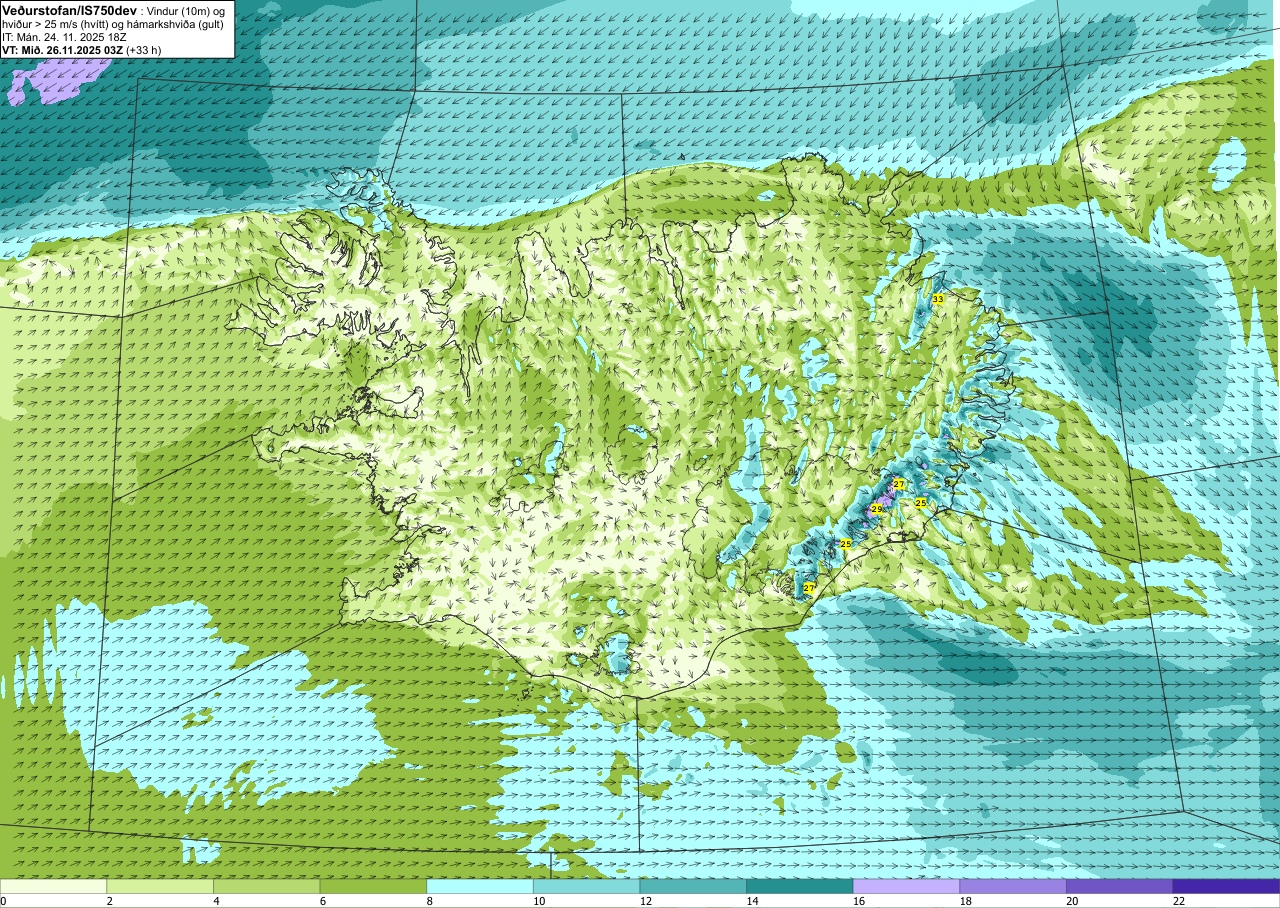Viewport: 1280px width, 908px height.
Task: Click the 8–10 m/s light cyan legend swatch
Action: 480,886
